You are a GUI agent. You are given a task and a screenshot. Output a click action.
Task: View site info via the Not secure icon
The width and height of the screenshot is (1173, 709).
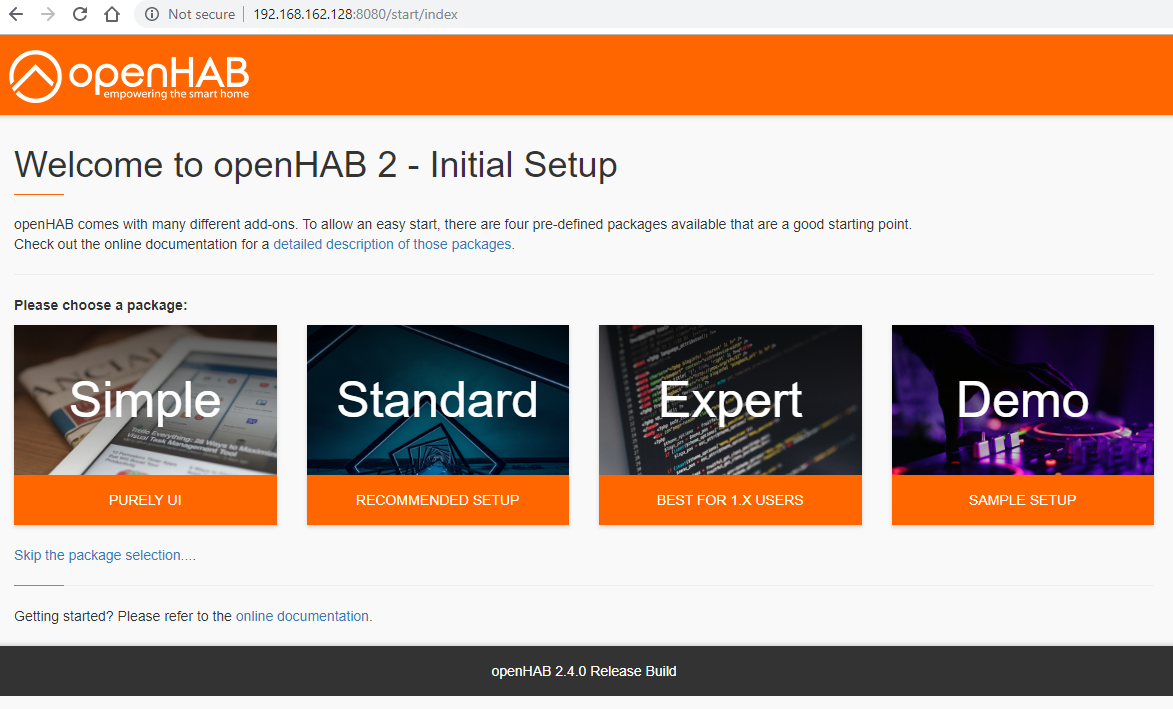click(152, 14)
